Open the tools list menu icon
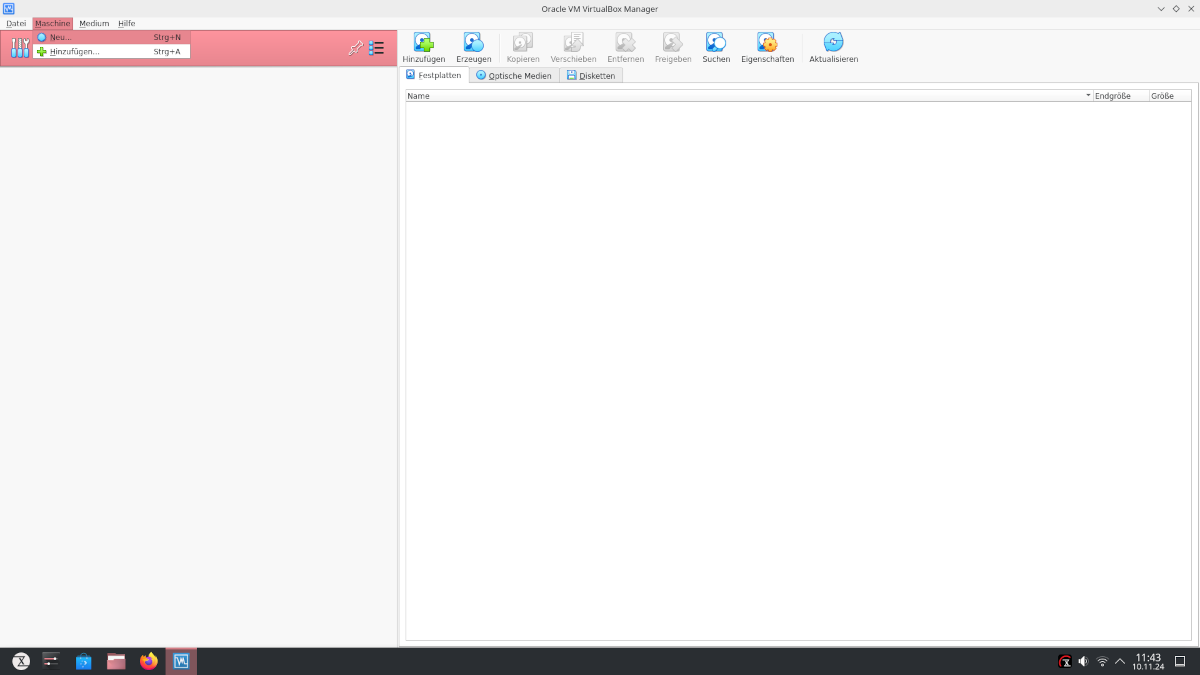1200x675 pixels. coord(377,48)
